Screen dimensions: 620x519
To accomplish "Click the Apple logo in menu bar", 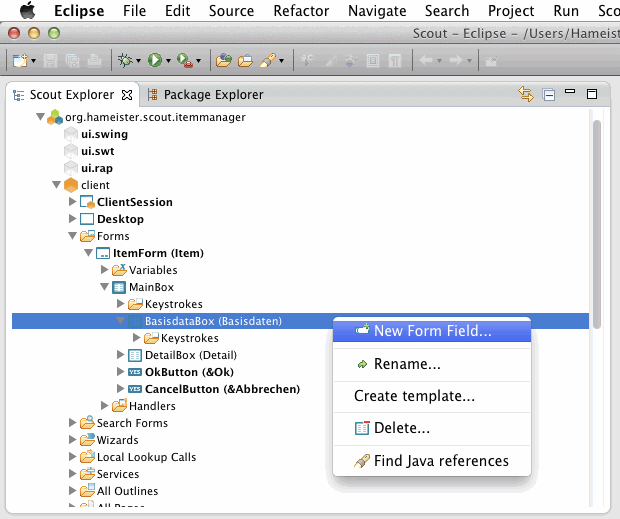I will click(x=28, y=11).
